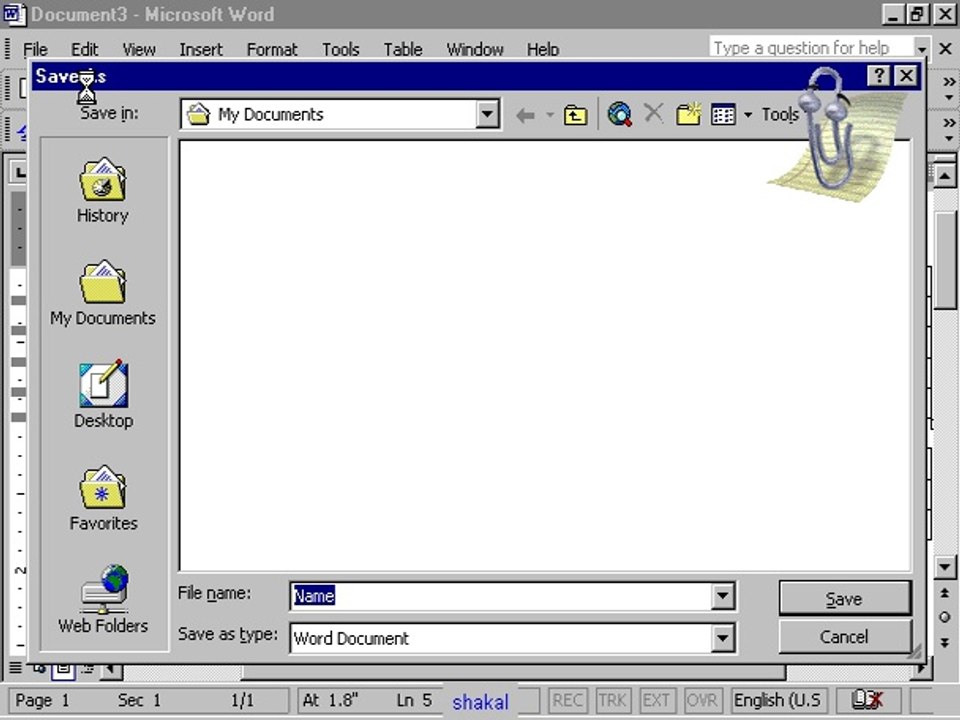This screenshot has height=720, width=960.
Task: Go to Desktop in places bar
Action: [x=103, y=395]
